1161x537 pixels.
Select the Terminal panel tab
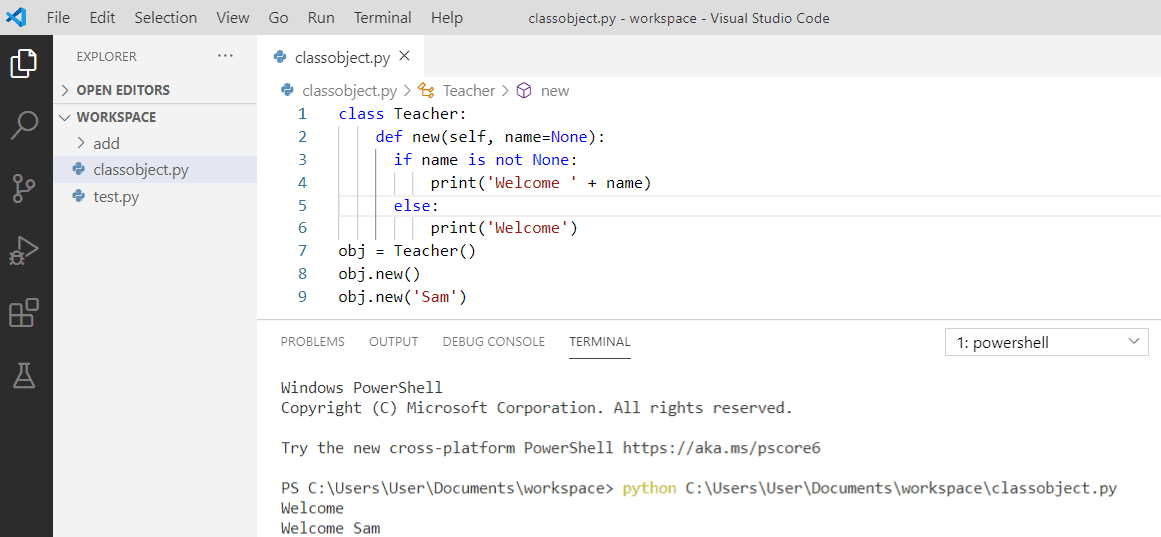[600, 341]
